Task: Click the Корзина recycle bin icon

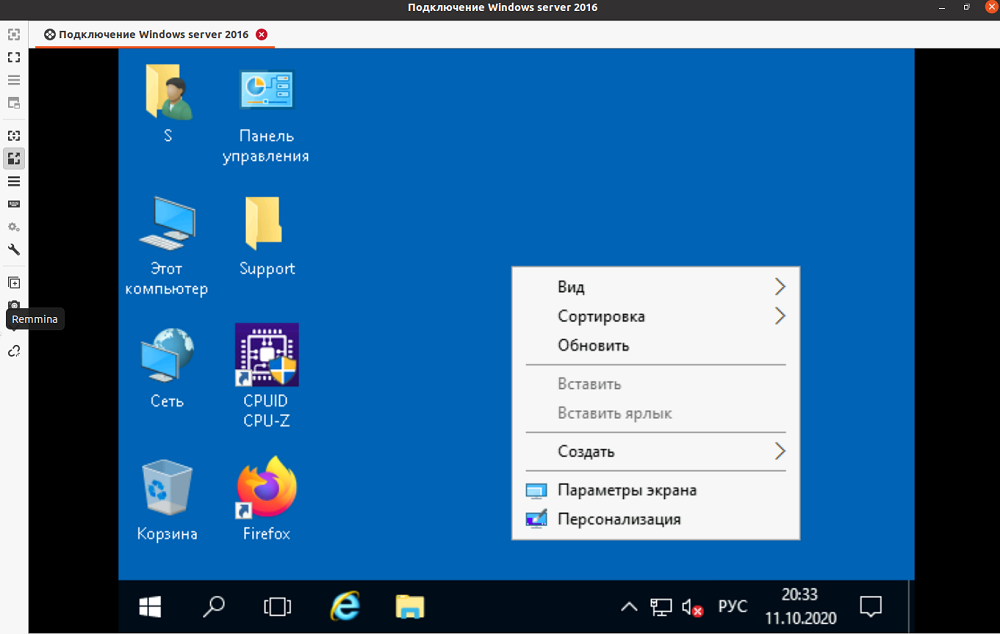Action: point(167,489)
